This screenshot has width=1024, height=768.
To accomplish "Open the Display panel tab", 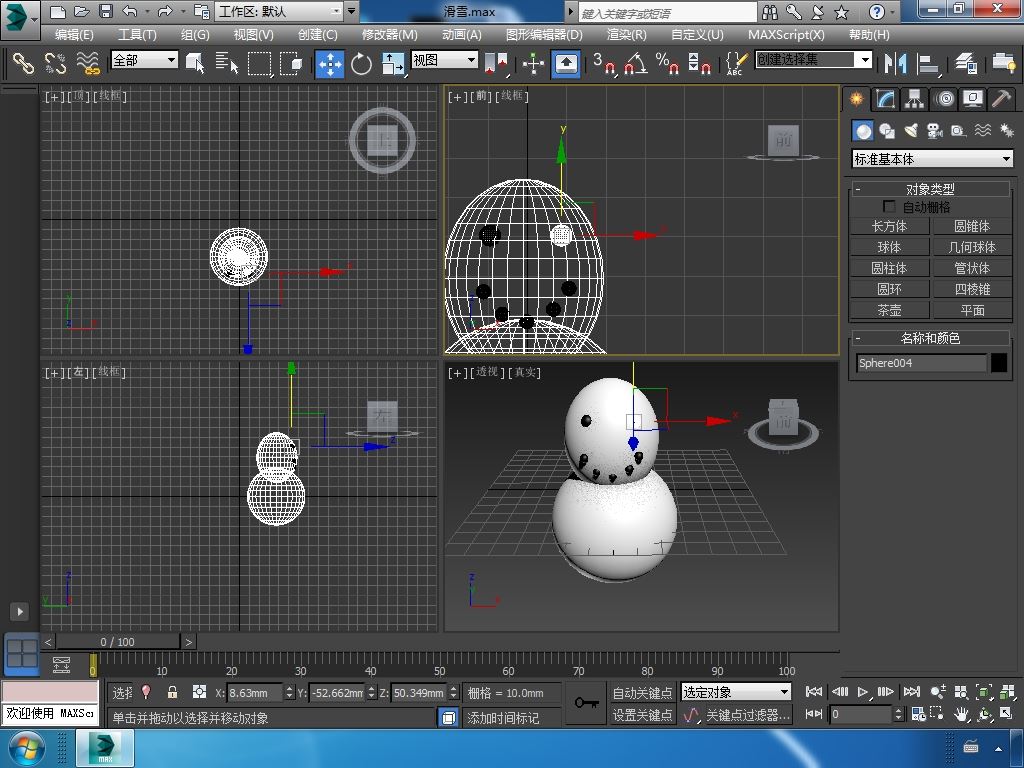I will click(x=973, y=99).
